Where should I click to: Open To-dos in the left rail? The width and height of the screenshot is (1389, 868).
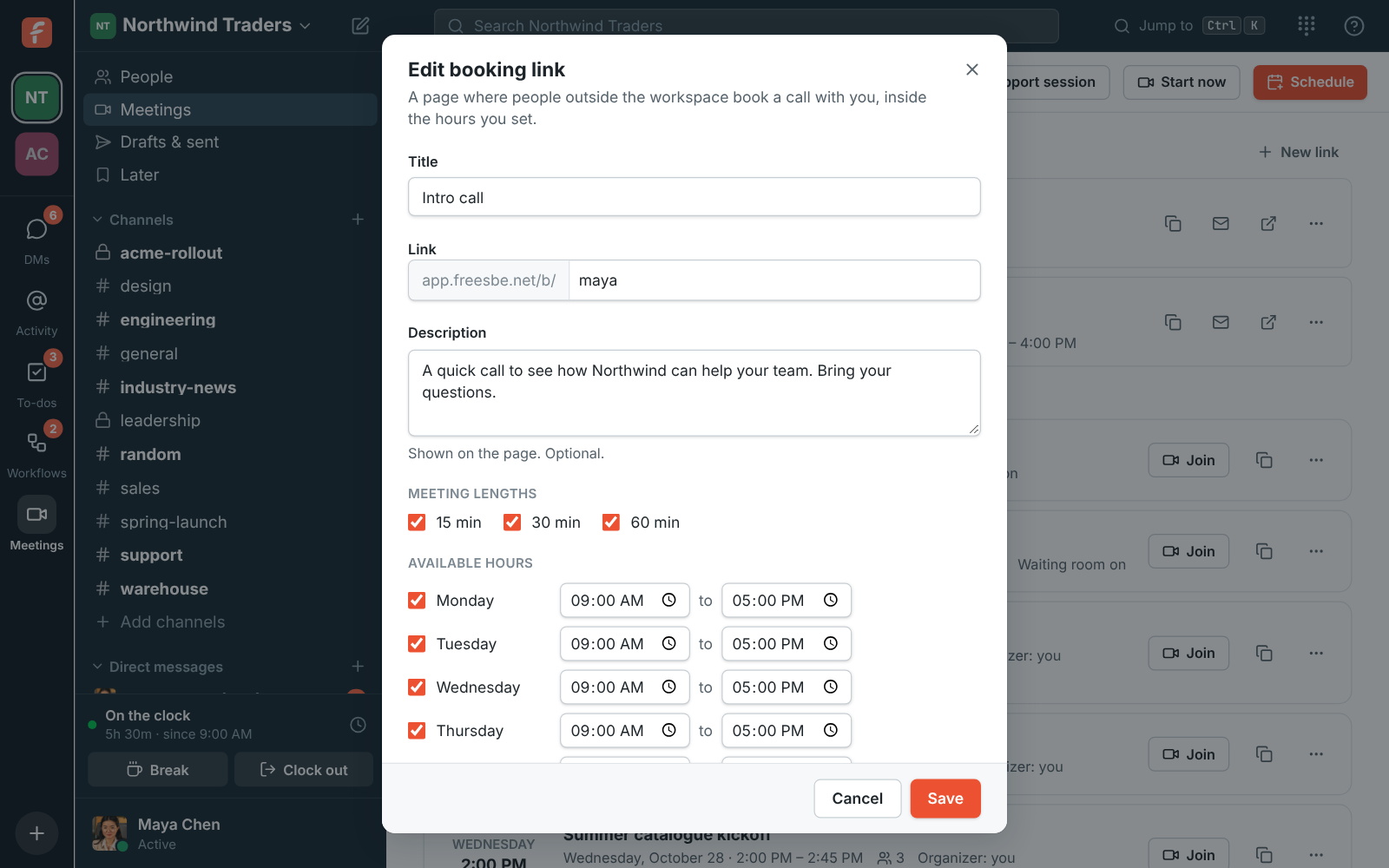click(36, 382)
